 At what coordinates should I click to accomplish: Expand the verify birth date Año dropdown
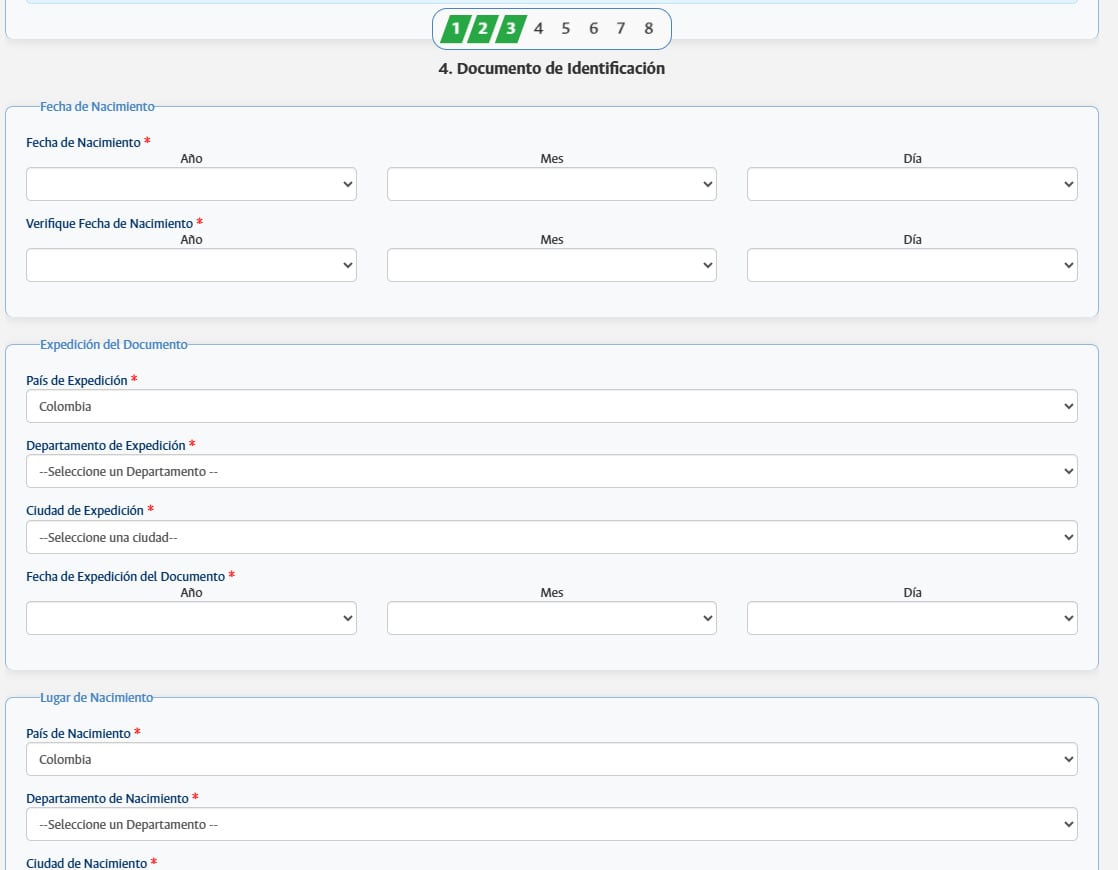point(191,265)
